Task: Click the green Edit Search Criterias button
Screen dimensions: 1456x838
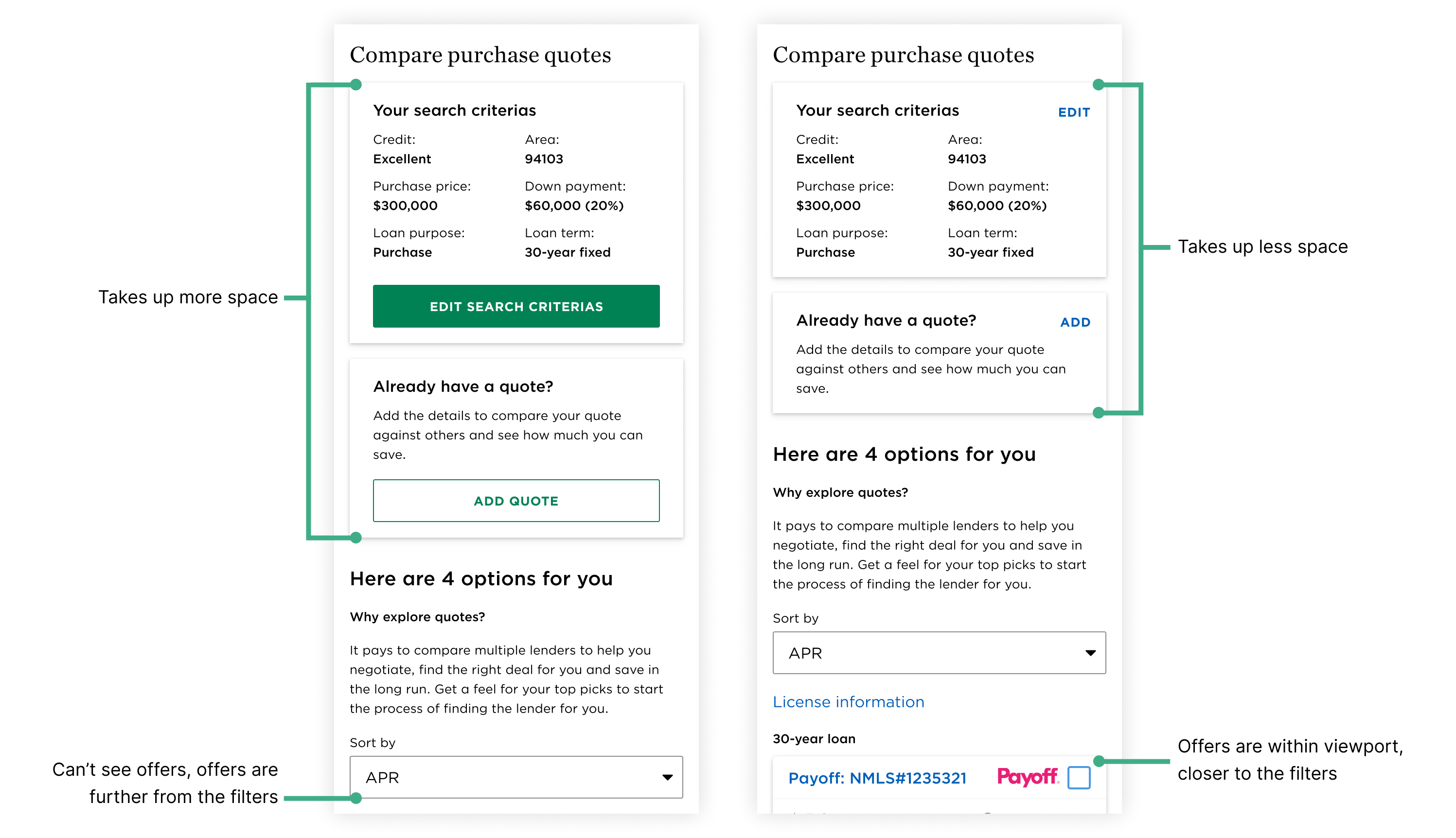Action: click(516, 306)
